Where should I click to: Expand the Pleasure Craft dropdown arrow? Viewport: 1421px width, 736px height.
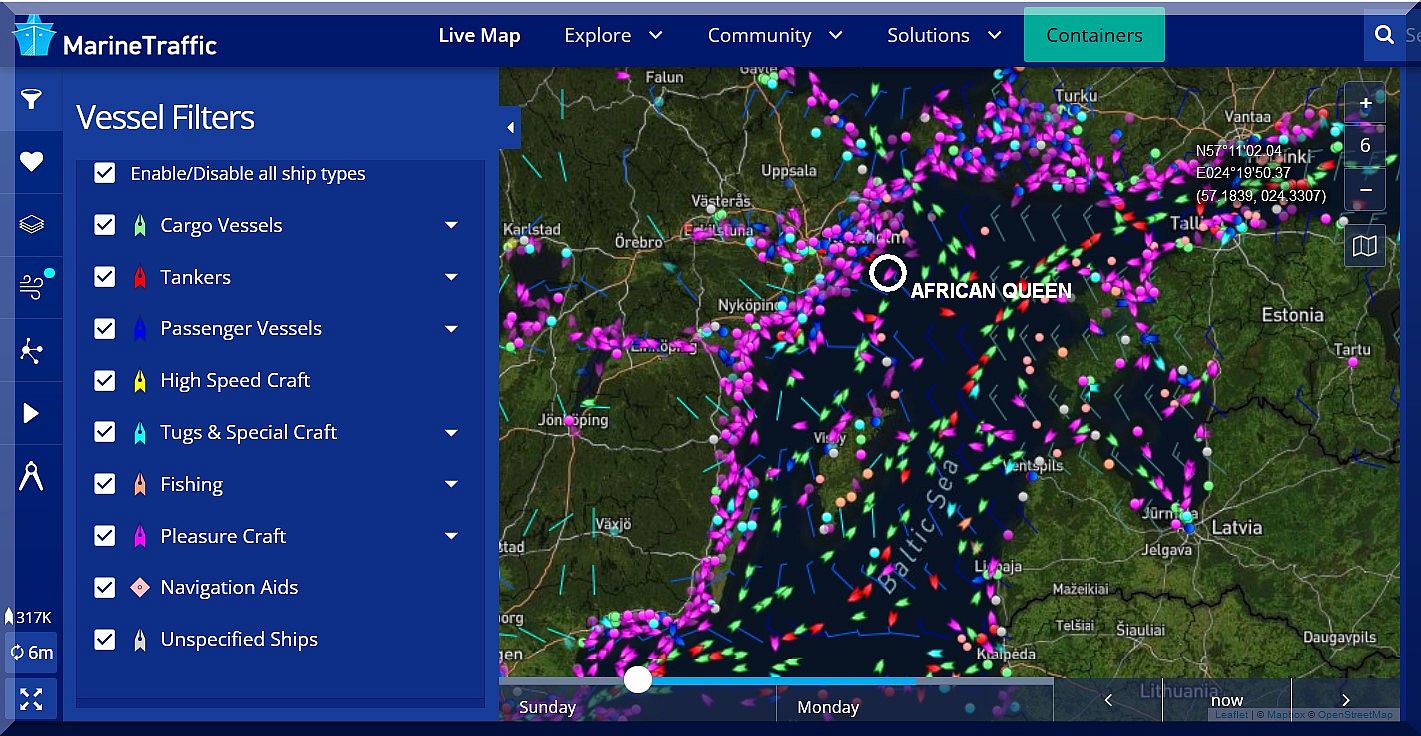(x=451, y=536)
